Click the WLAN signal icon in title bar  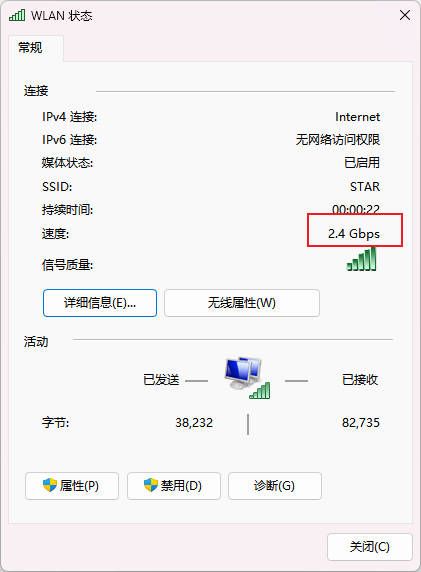point(17,15)
